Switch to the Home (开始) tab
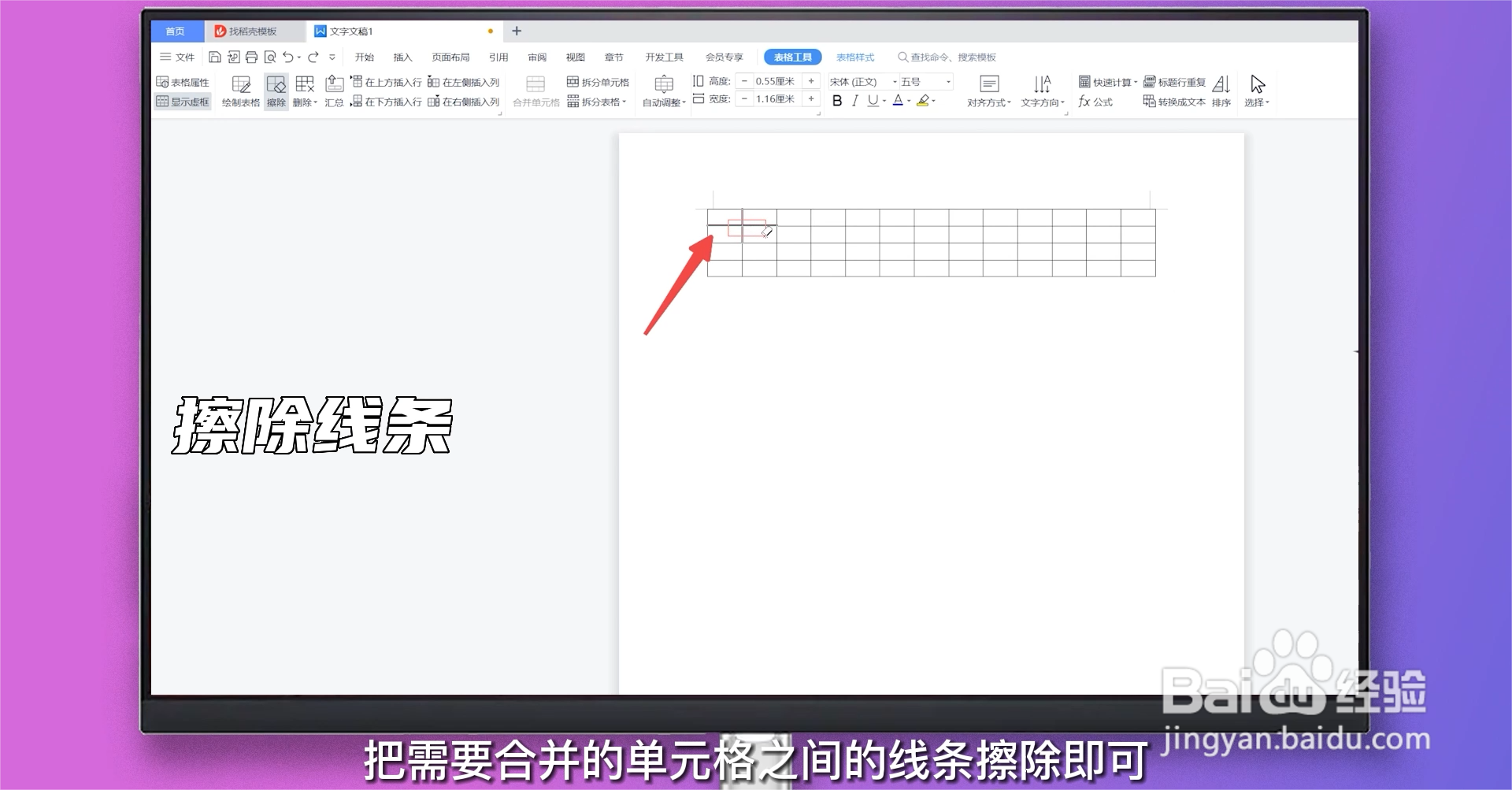Image resolution: width=1512 pixels, height=790 pixels. point(365,57)
